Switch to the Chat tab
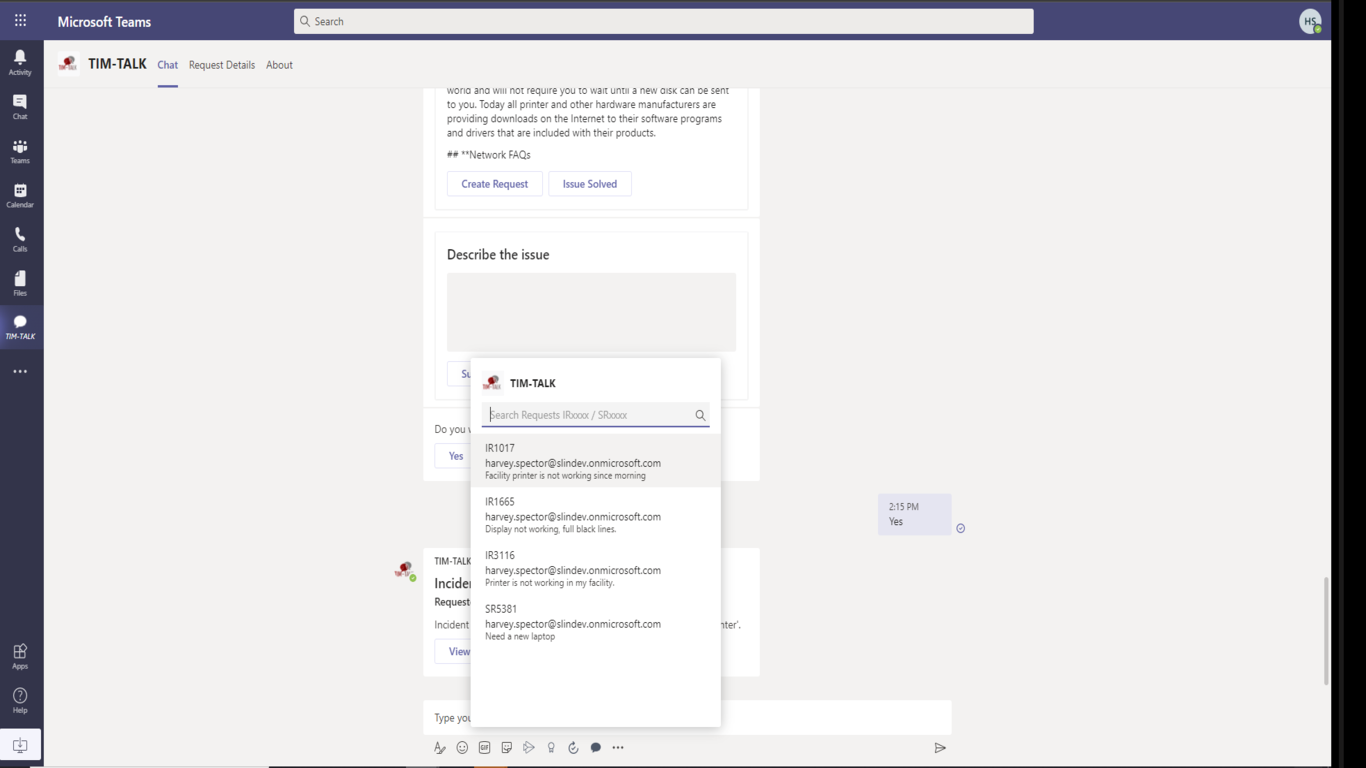Image resolution: width=1366 pixels, height=768 pixels. click(x=168, y=65)
